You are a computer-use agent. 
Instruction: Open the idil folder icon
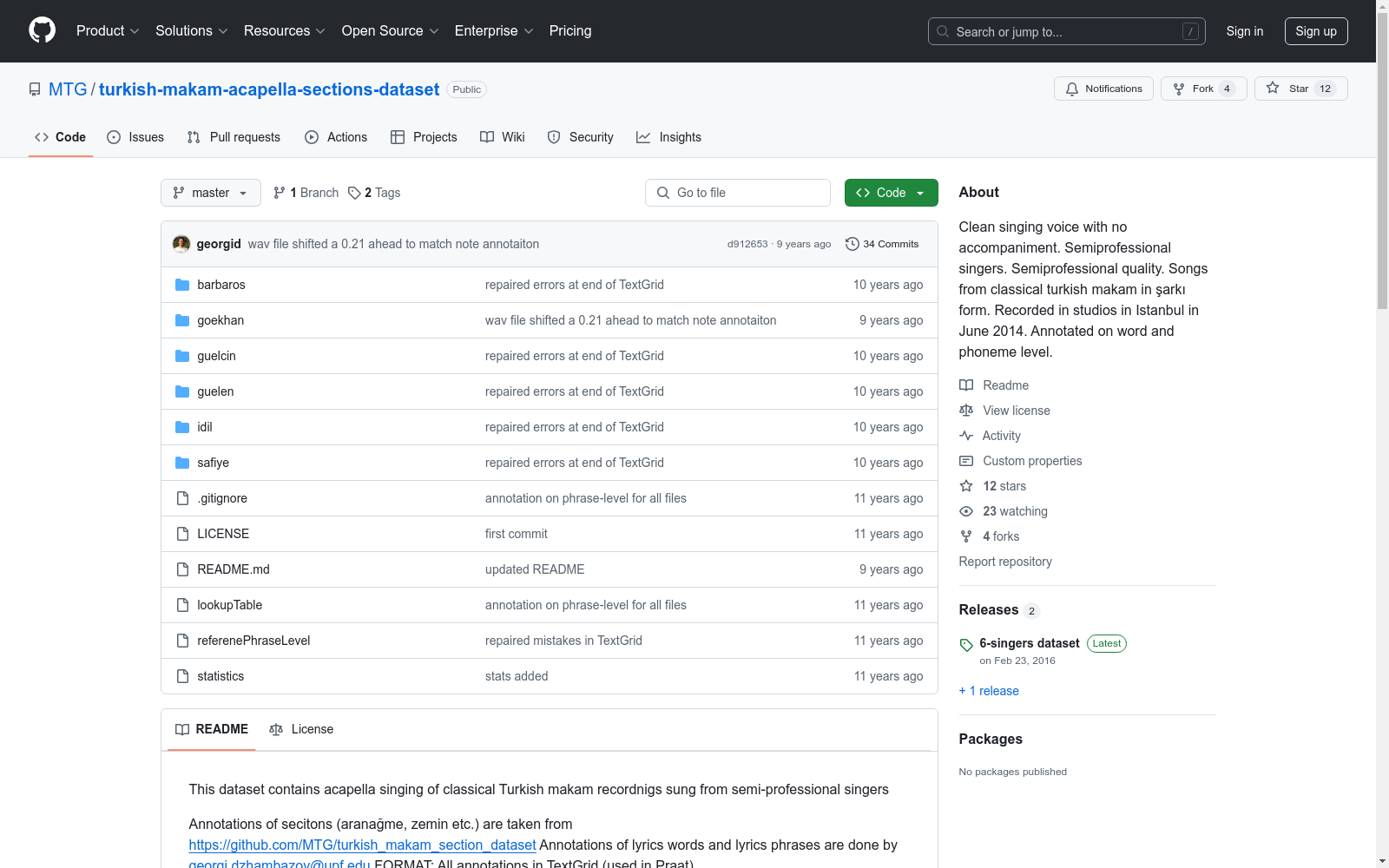pyautogui.click(x=182, y=427)
